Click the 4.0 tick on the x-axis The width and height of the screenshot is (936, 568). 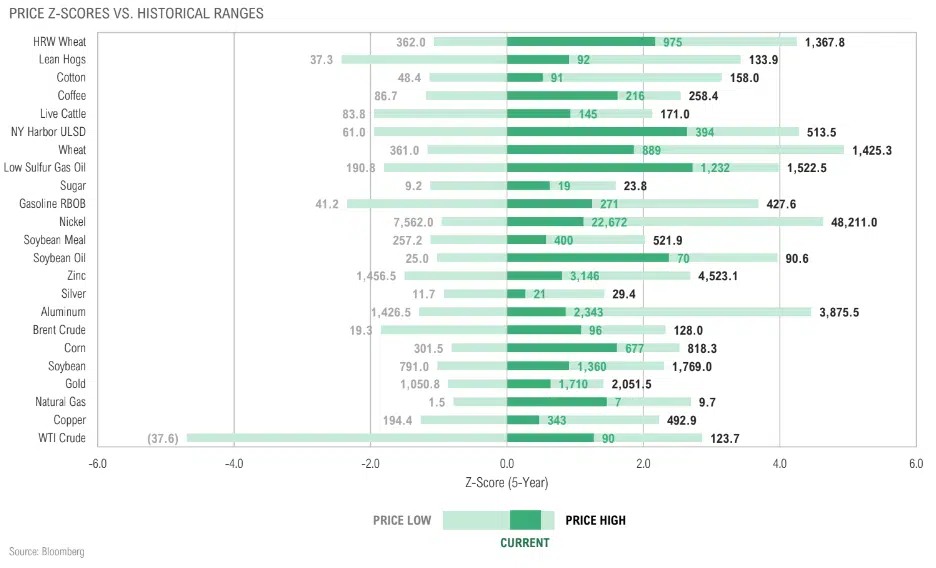[779, 464]
